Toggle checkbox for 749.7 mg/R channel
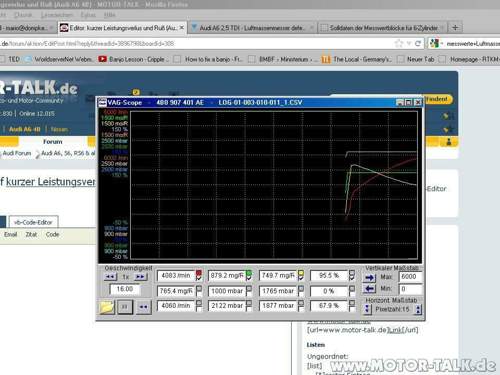Screen dimensions: 500x375 301,279
